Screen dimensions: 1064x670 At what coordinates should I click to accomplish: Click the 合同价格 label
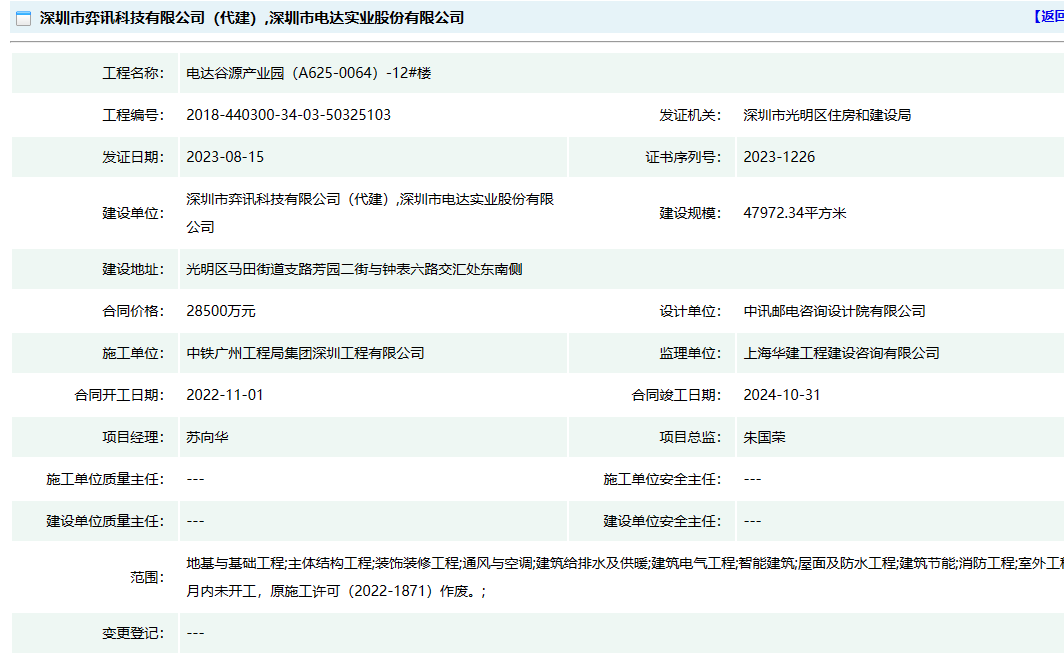tap(133, 312)
